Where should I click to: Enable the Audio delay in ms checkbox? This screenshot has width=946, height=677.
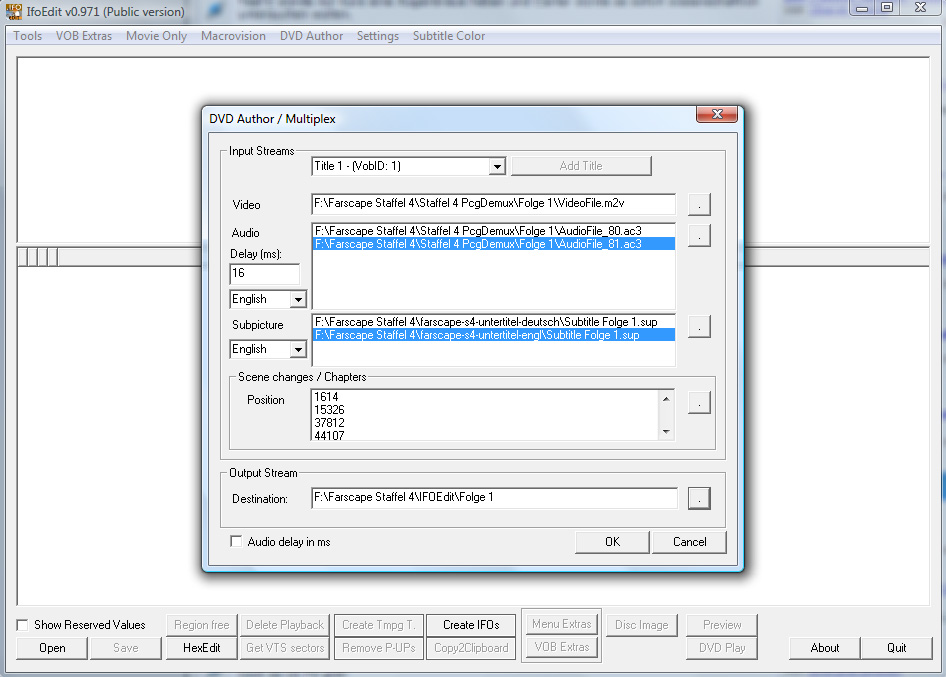coord(237,542)
